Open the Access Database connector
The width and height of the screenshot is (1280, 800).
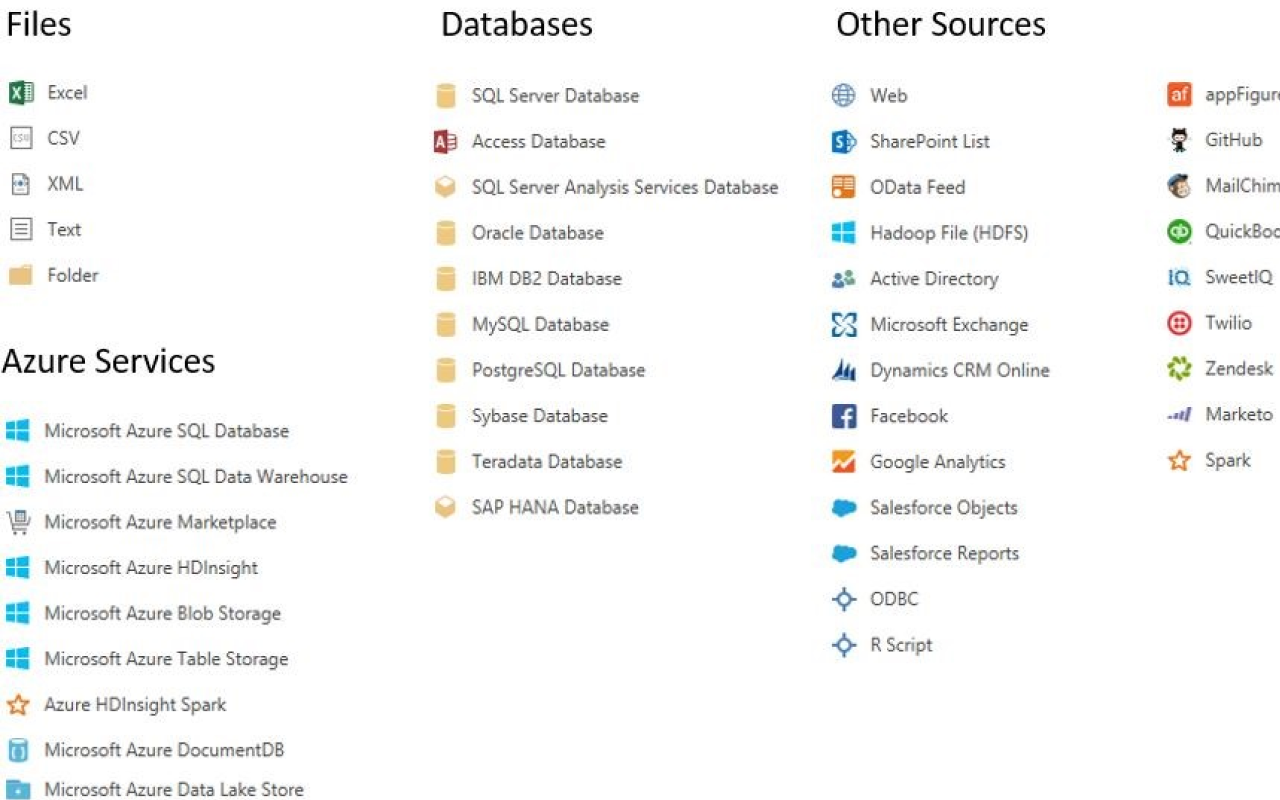445,141
